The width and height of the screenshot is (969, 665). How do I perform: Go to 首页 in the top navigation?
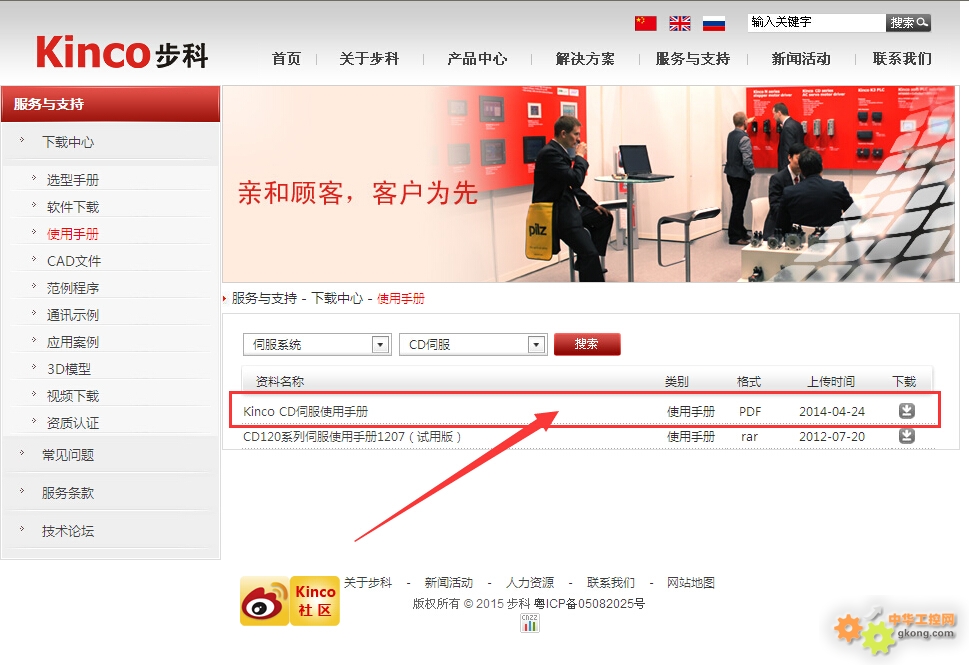(x=286, y=59)
